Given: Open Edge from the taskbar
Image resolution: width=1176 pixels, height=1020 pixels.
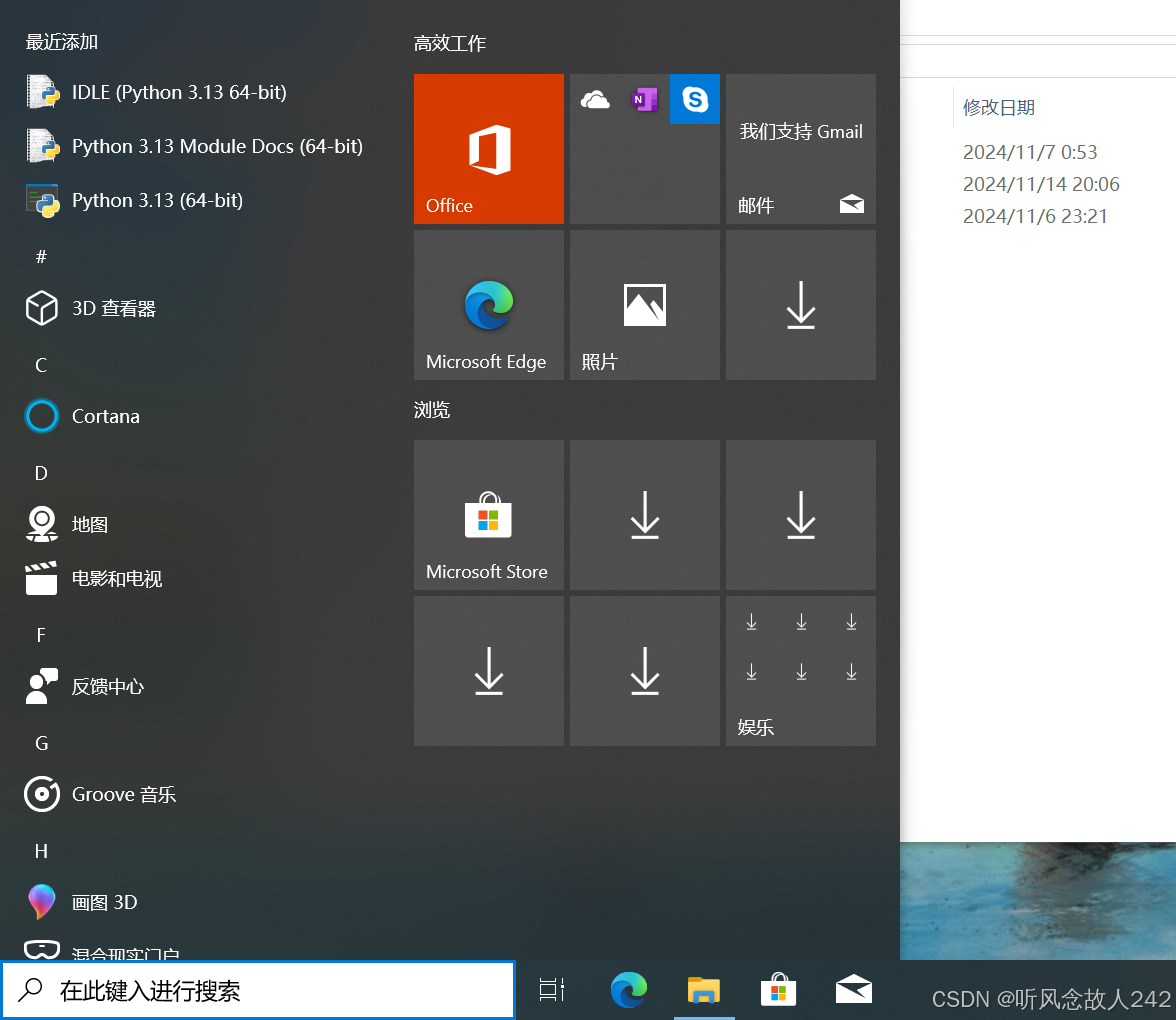Looking at the screenshot, I should point(628,990).
